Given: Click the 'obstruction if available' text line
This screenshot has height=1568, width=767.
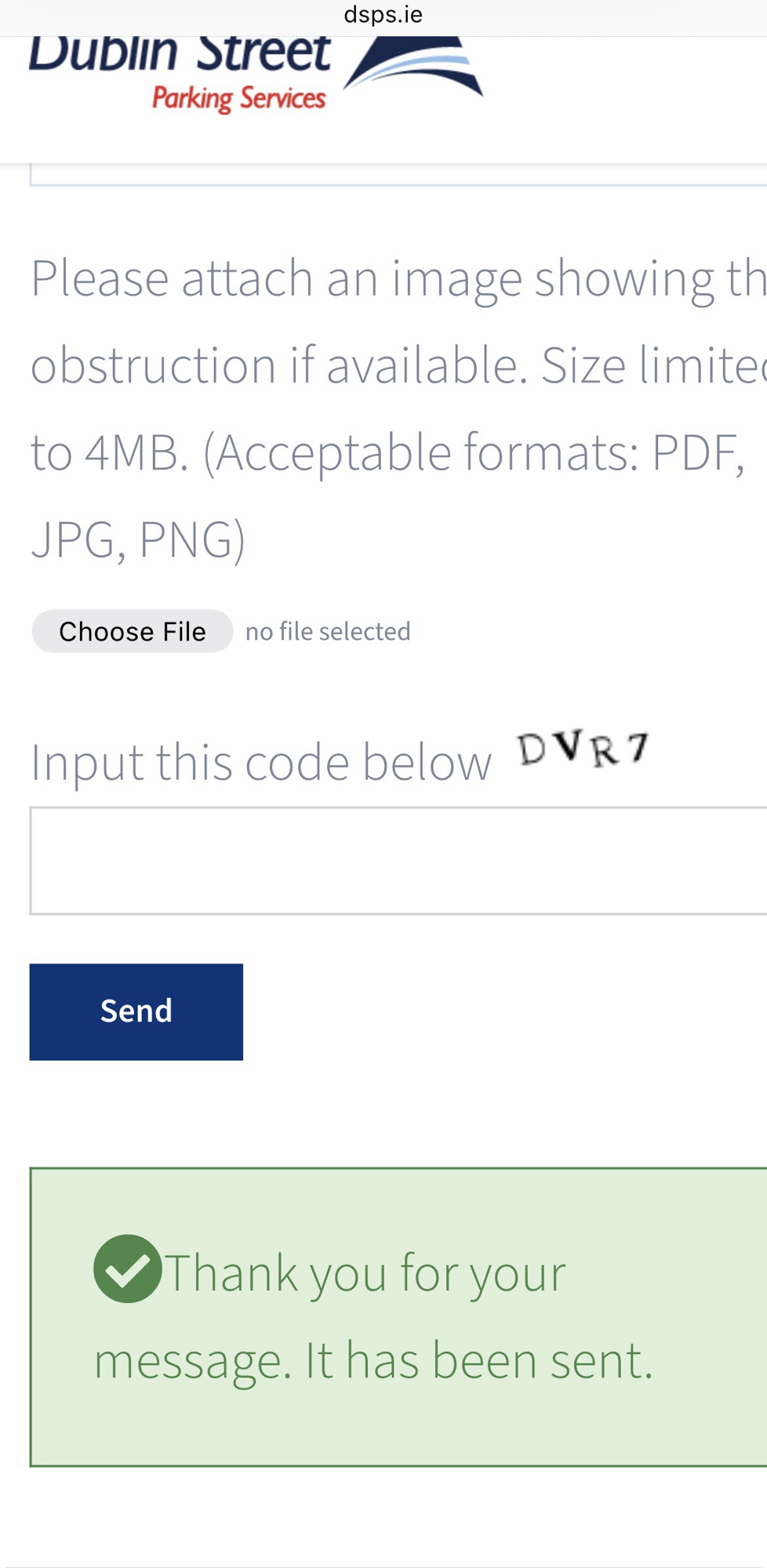Looking at the screenshot, I should pos(398,365).
